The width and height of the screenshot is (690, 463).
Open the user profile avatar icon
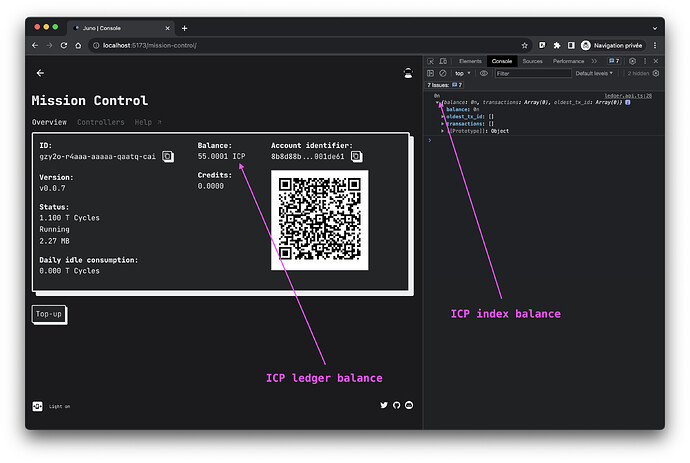click(408, 73)
